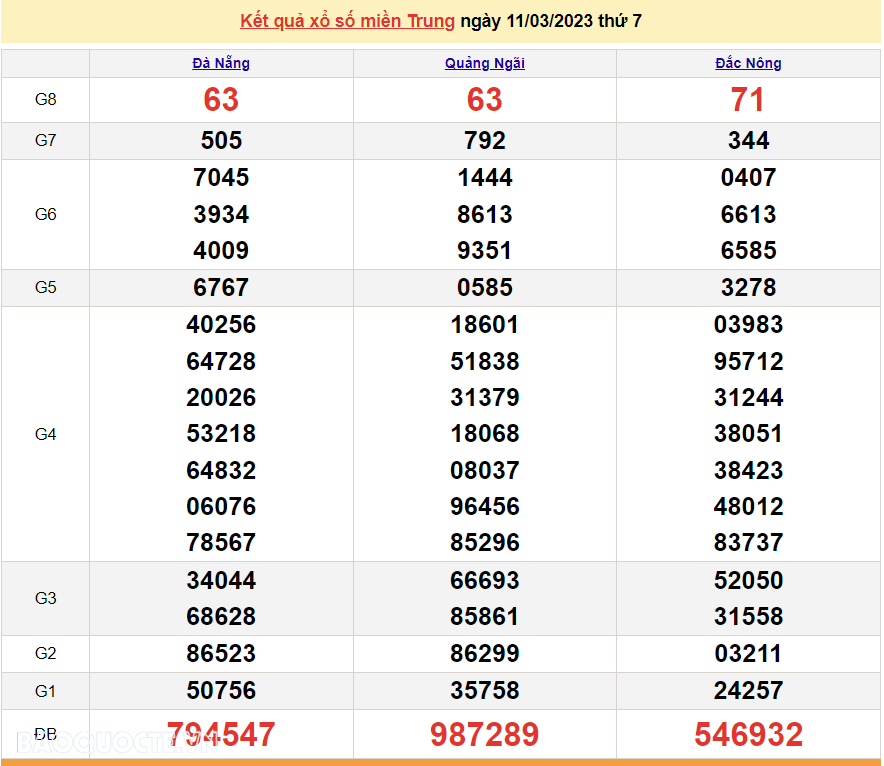Select the G6 prize row label
The width and height of the screenshot is (884, 766).
(46, 214)
